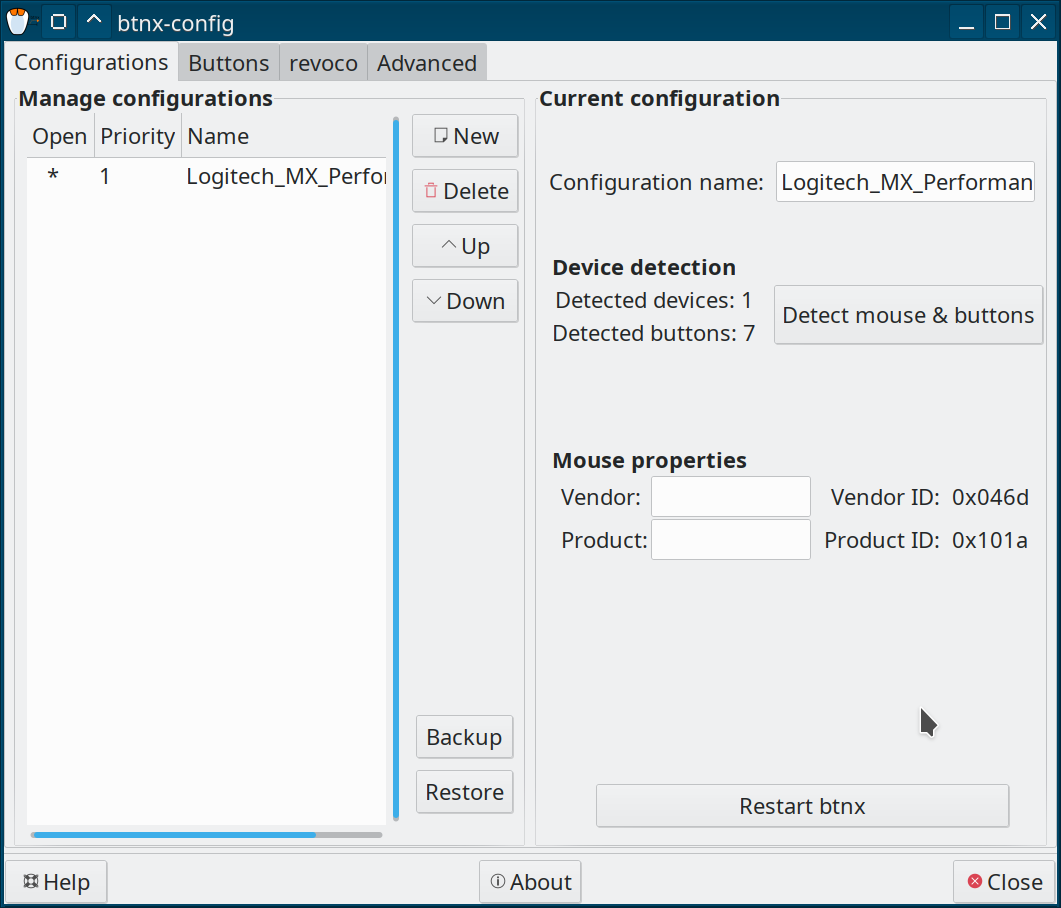The height and width of the screenshot is (908, 1061).
Task: Click the vertical scrollbar of configuration list
Action: (396, 469)
